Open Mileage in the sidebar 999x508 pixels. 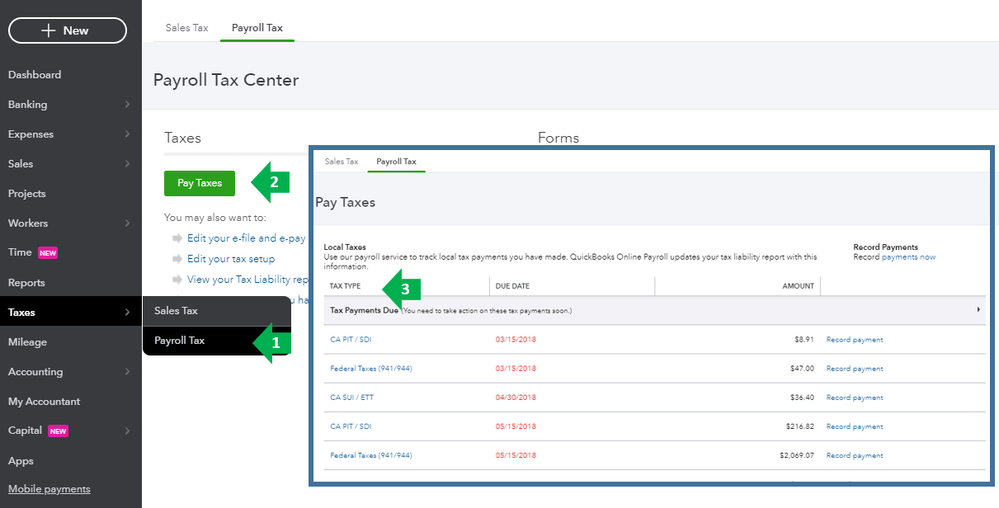(x=27, y=342)
